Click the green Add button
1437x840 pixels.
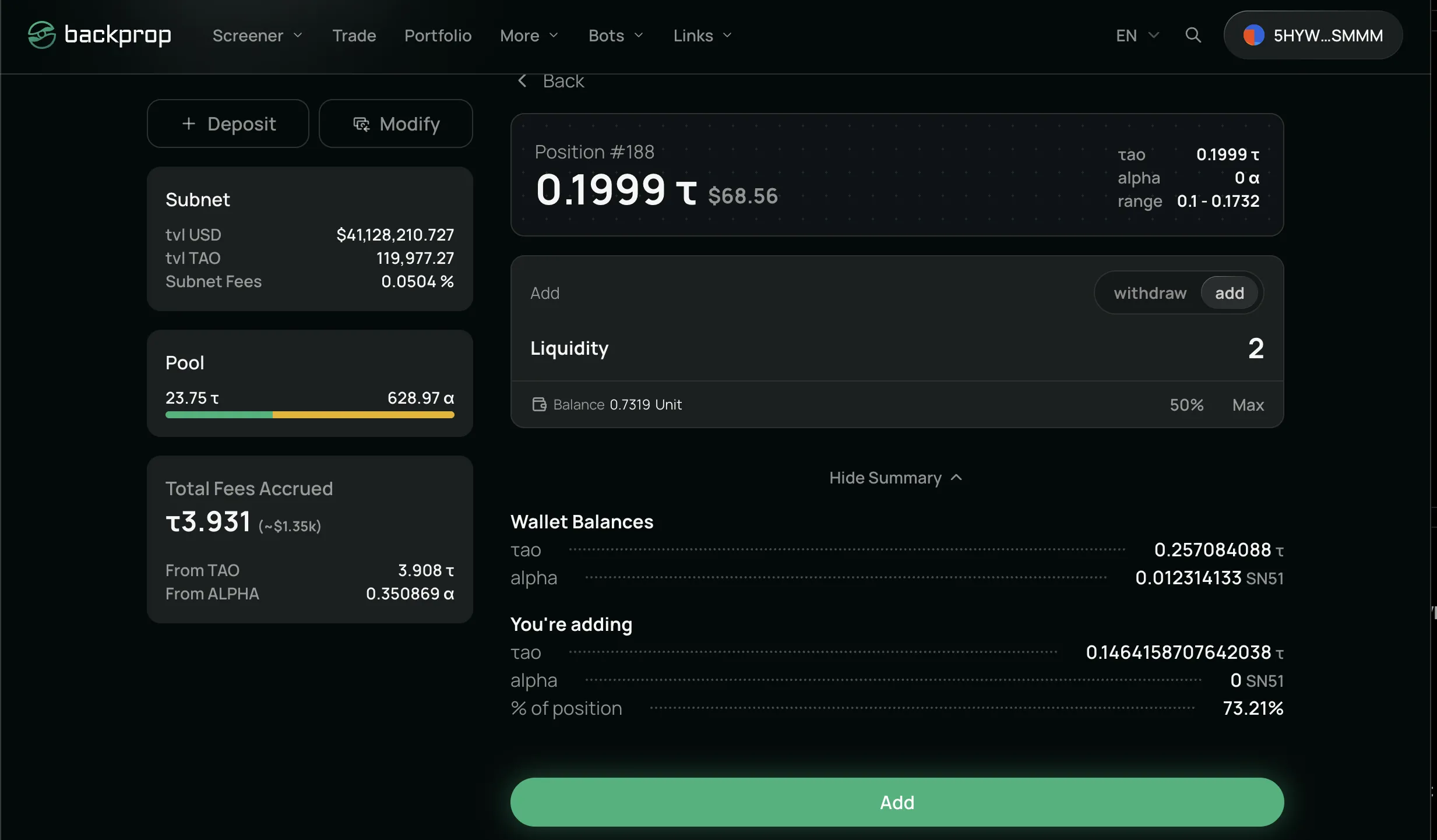(x=897, y=802)
